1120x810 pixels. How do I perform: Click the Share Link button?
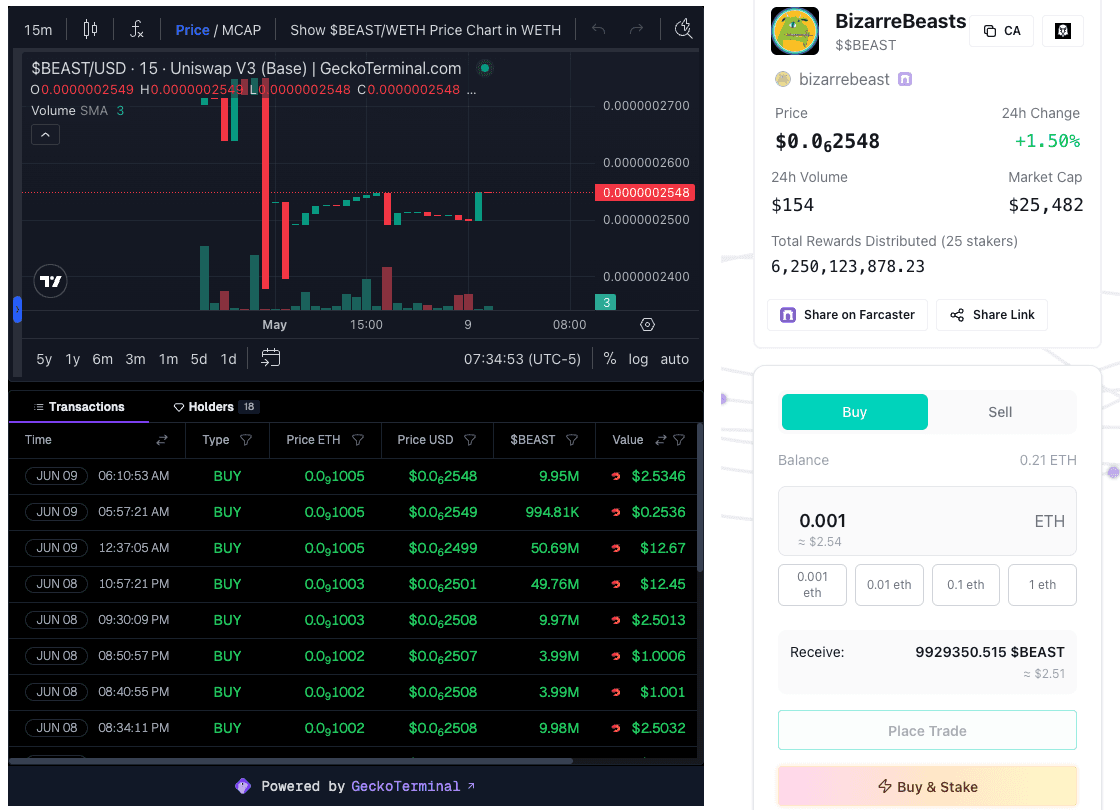point(991,315)
